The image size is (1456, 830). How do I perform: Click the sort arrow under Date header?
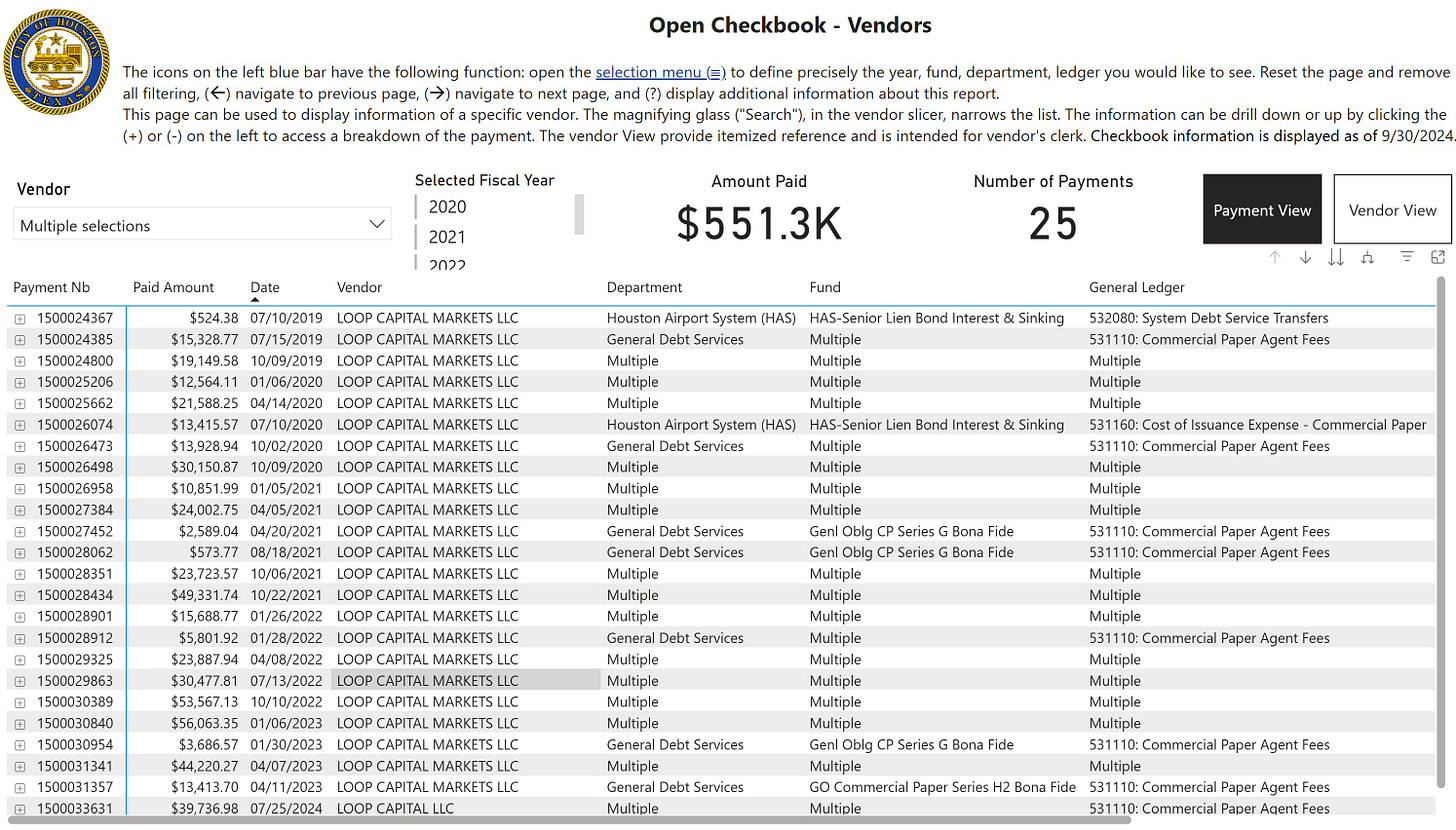point(255,299)
